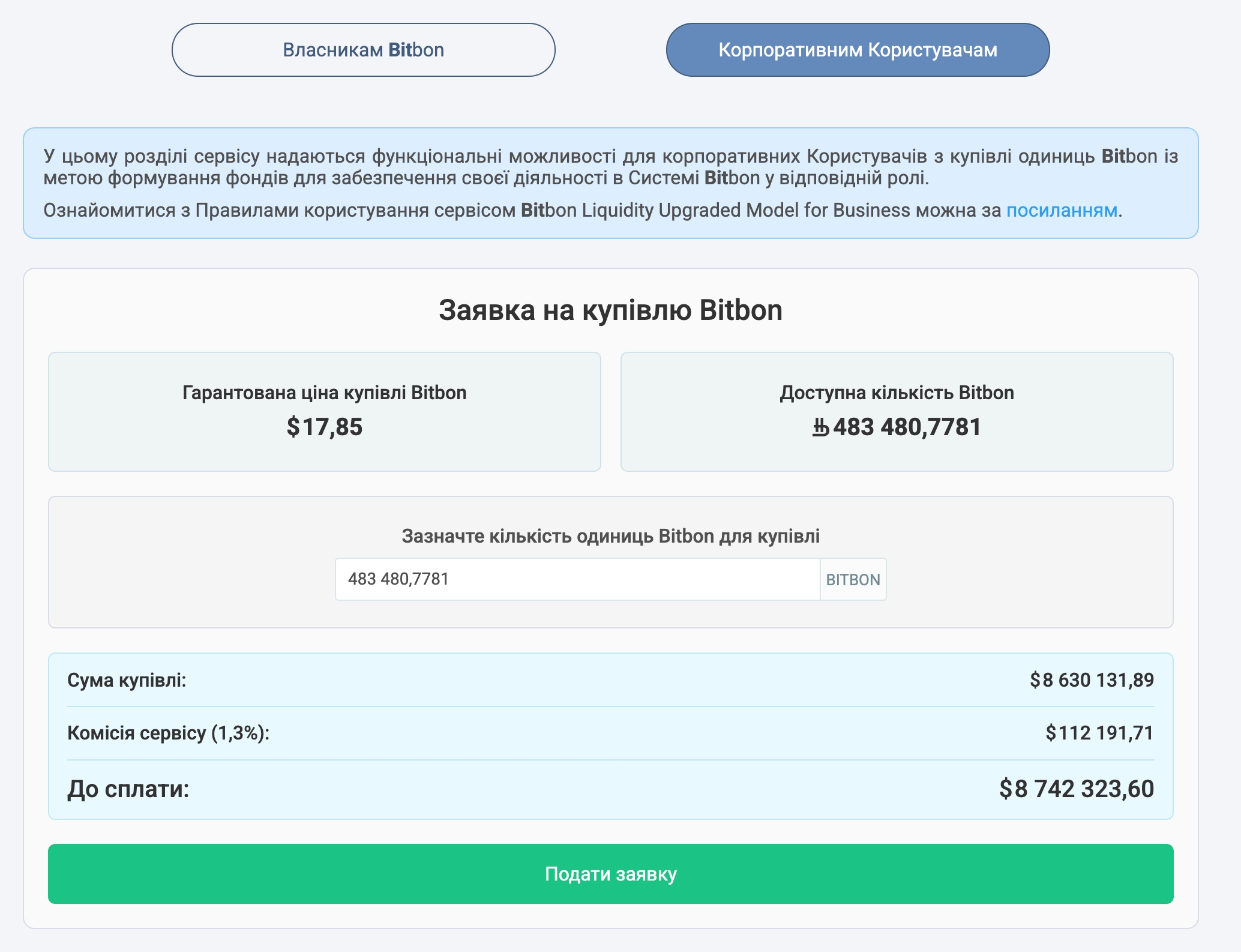The image size is (1241, 952).
Task: Click the Заявка на купівлю Bitbon heading
Action: pyautogui.click(x=610, y=310)
